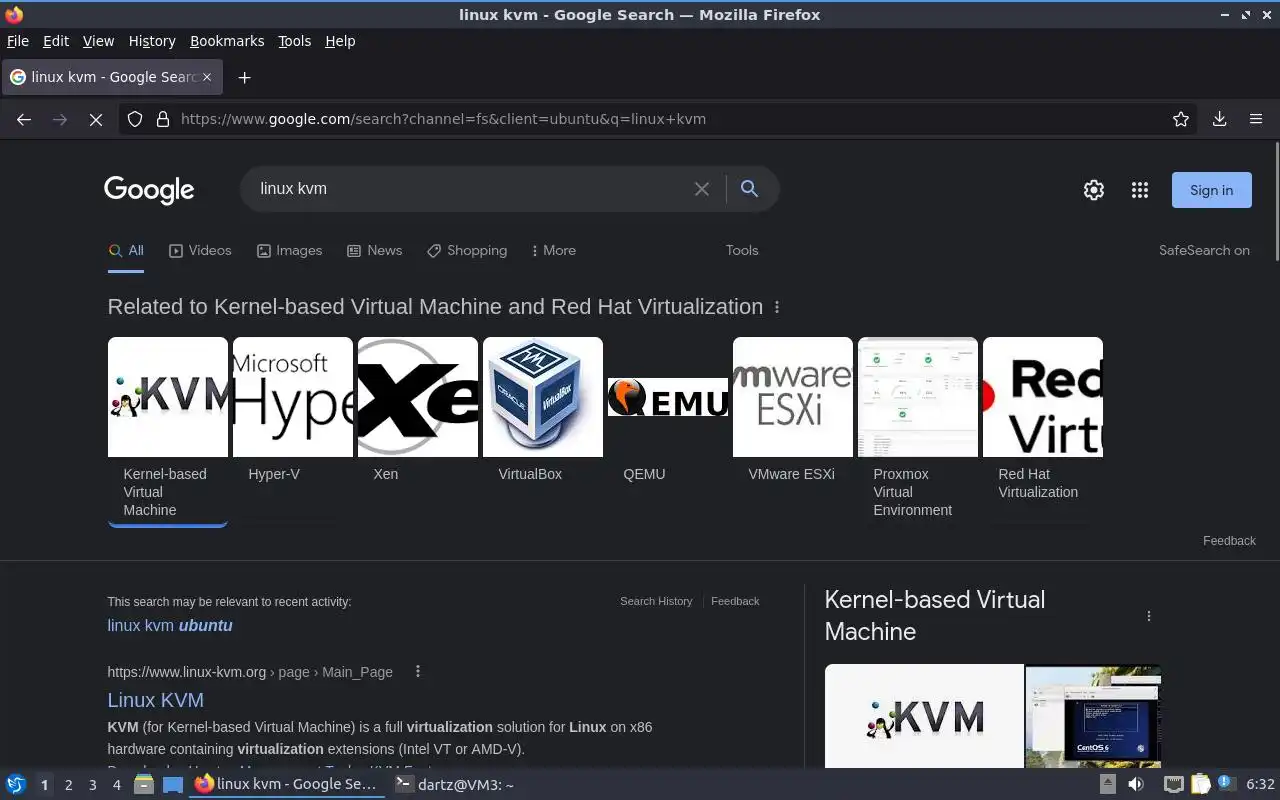Click the Google search input field
This screenshot has width=1280, height=800.
pos(470,189)
